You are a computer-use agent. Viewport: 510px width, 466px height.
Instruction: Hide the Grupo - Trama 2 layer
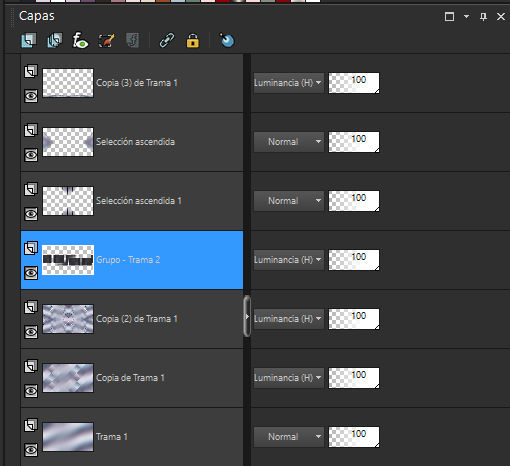tap(31, 273)
